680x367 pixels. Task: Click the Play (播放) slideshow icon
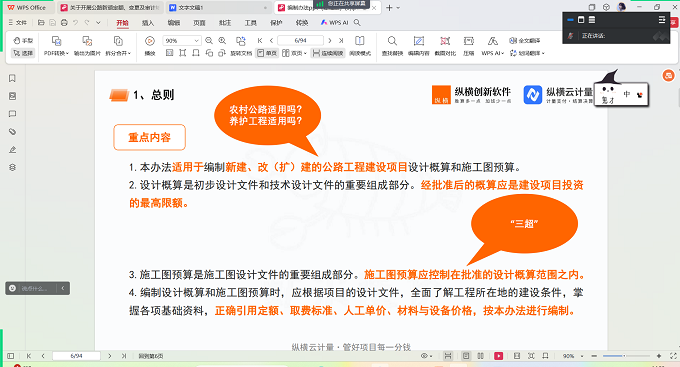[150, 45]
